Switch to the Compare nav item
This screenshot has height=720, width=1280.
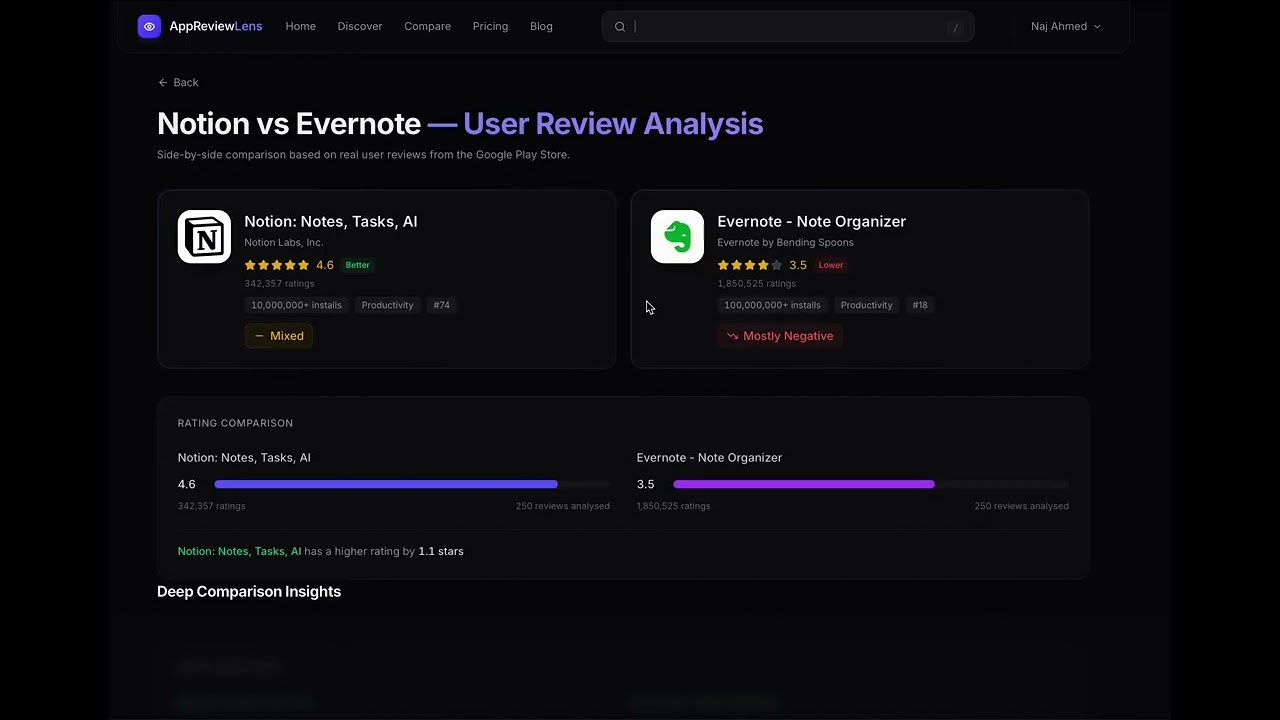click(427, 26)
